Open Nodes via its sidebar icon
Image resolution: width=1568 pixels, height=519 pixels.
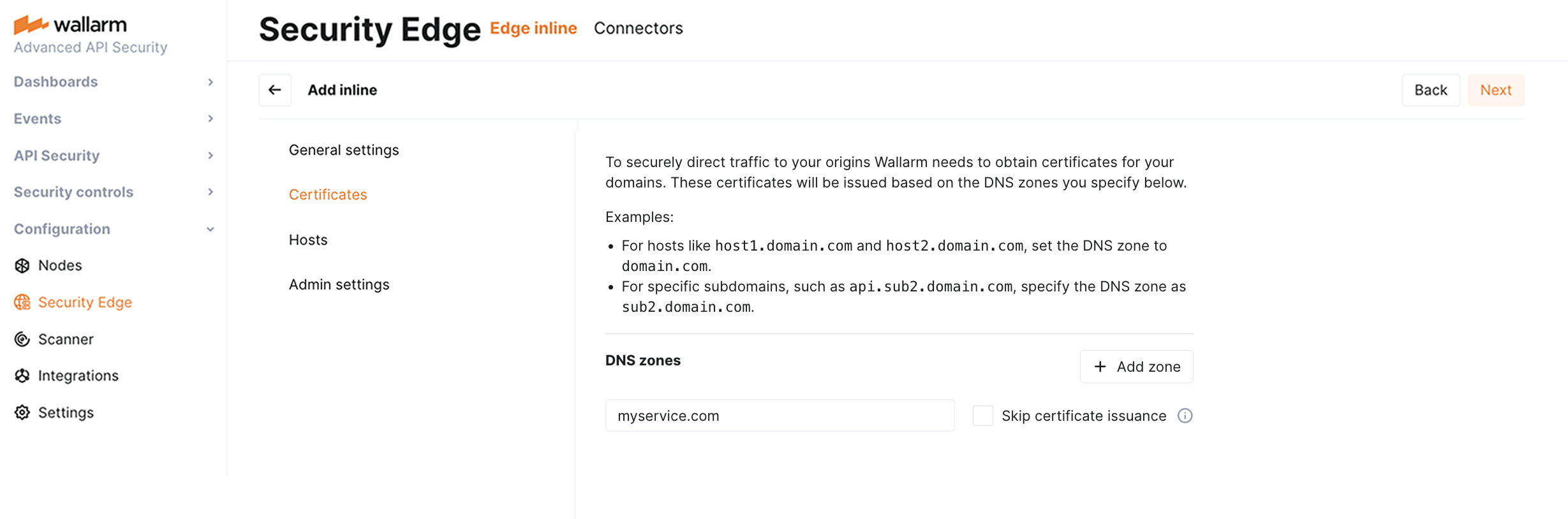click(x=22, y=266)
